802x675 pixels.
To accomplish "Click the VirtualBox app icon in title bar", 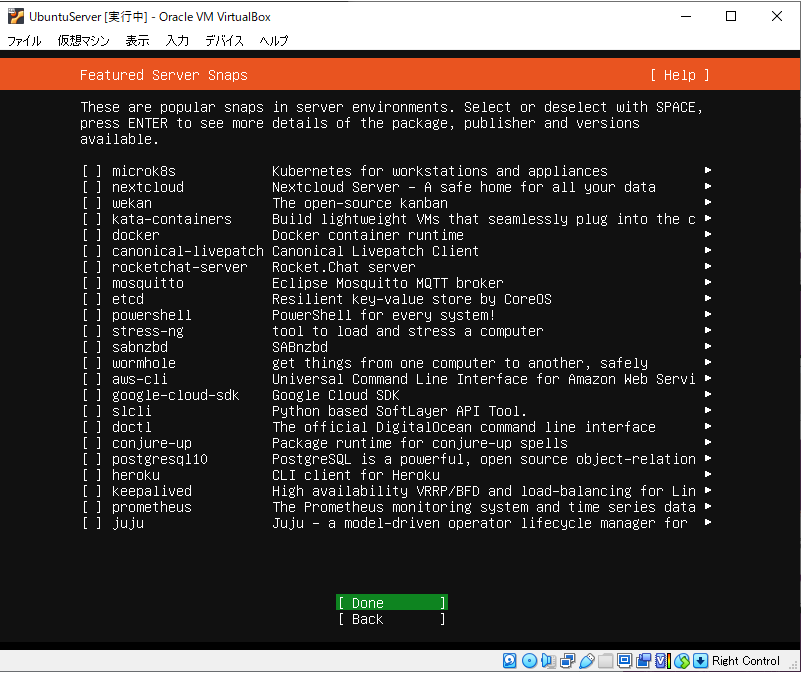I will click(15, 16).
